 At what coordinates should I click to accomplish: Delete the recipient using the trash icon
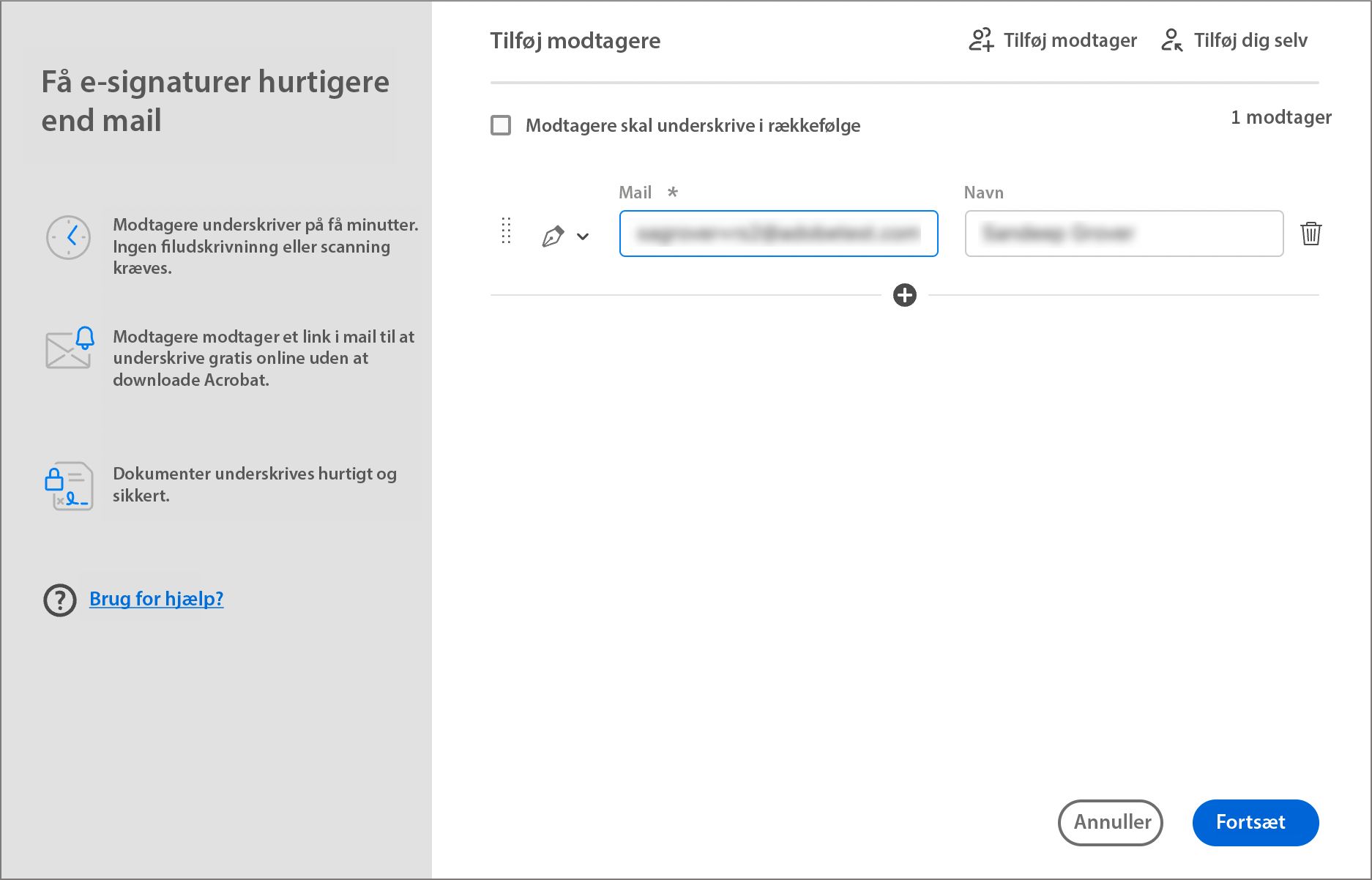coord(1312,234)
